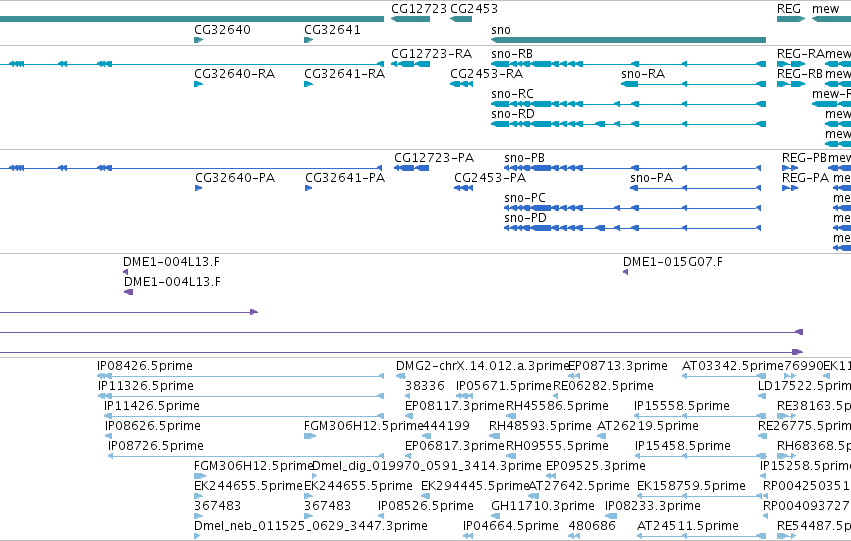The height and width of the screenshot is (541, 851).
Task: Click protein CG32640-PA
Action: 199,188
